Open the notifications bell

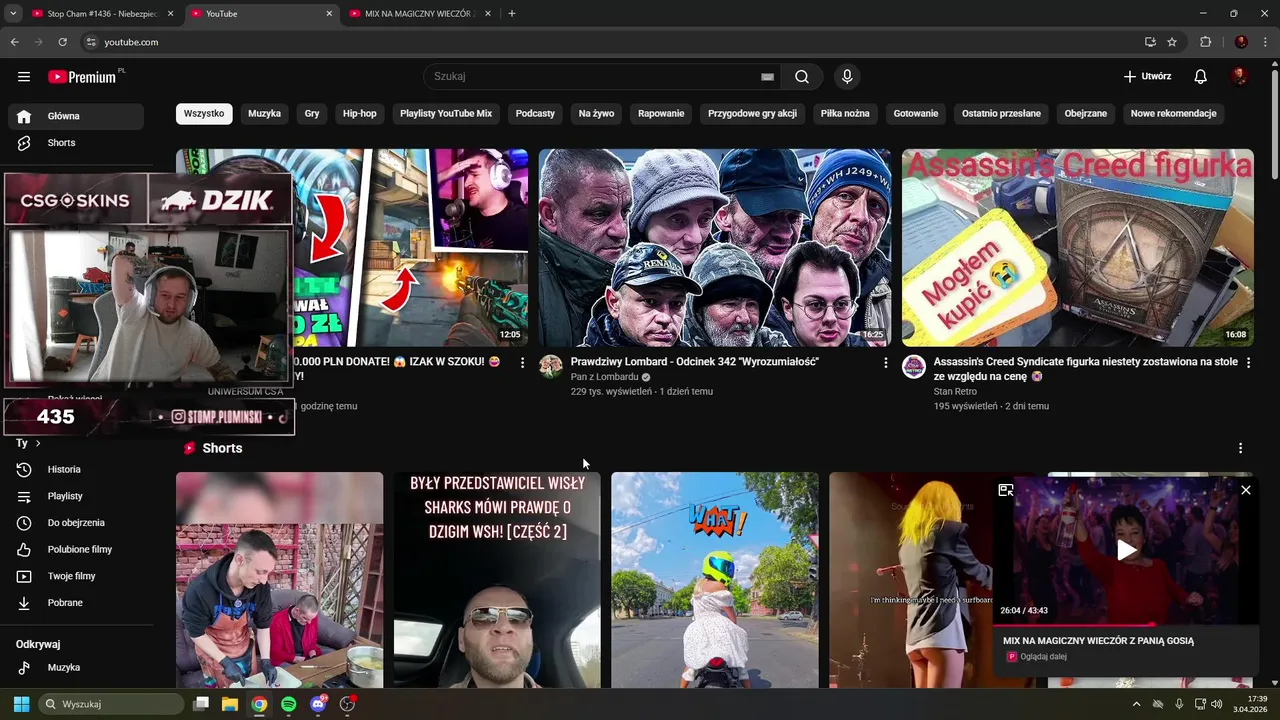[x=1201, y=77]
